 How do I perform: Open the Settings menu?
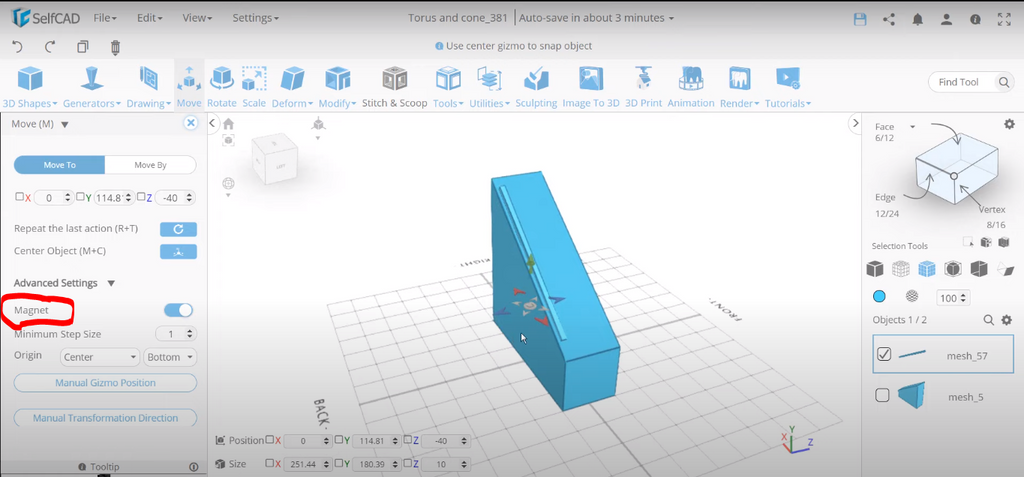(255, 18)
